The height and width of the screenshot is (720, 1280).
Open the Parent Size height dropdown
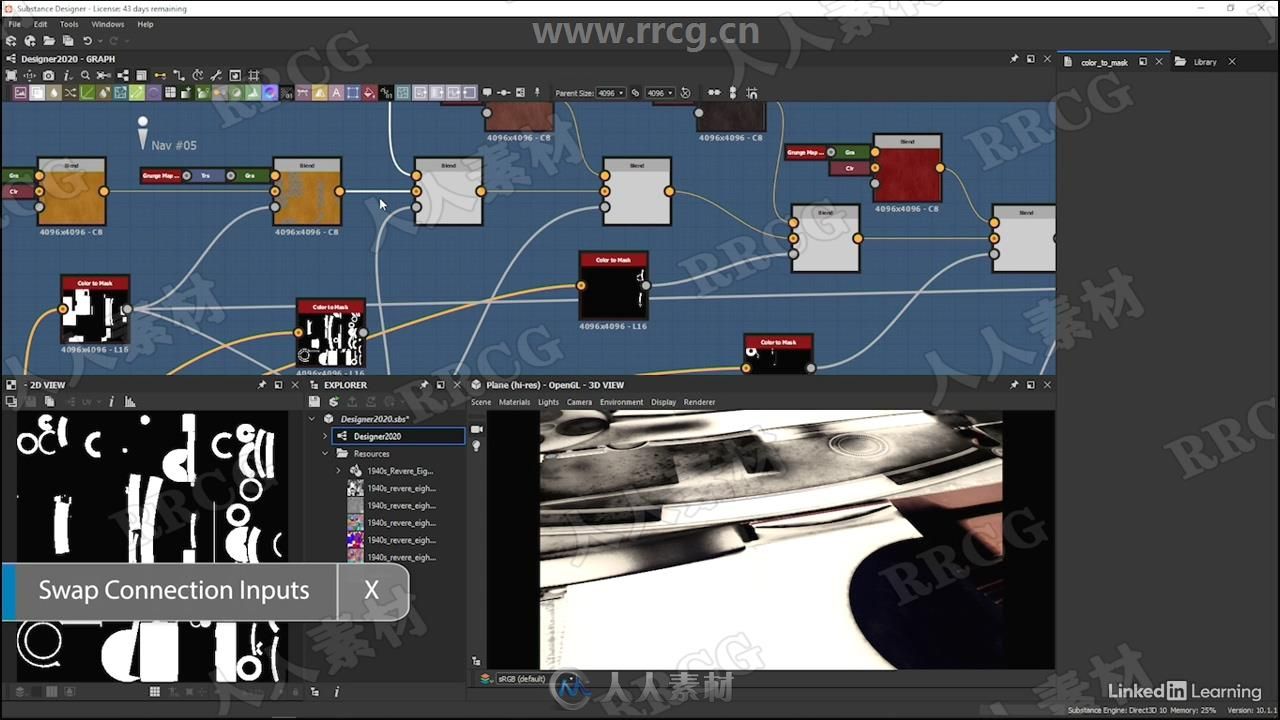pyautogui.click(x=660, y=93)
